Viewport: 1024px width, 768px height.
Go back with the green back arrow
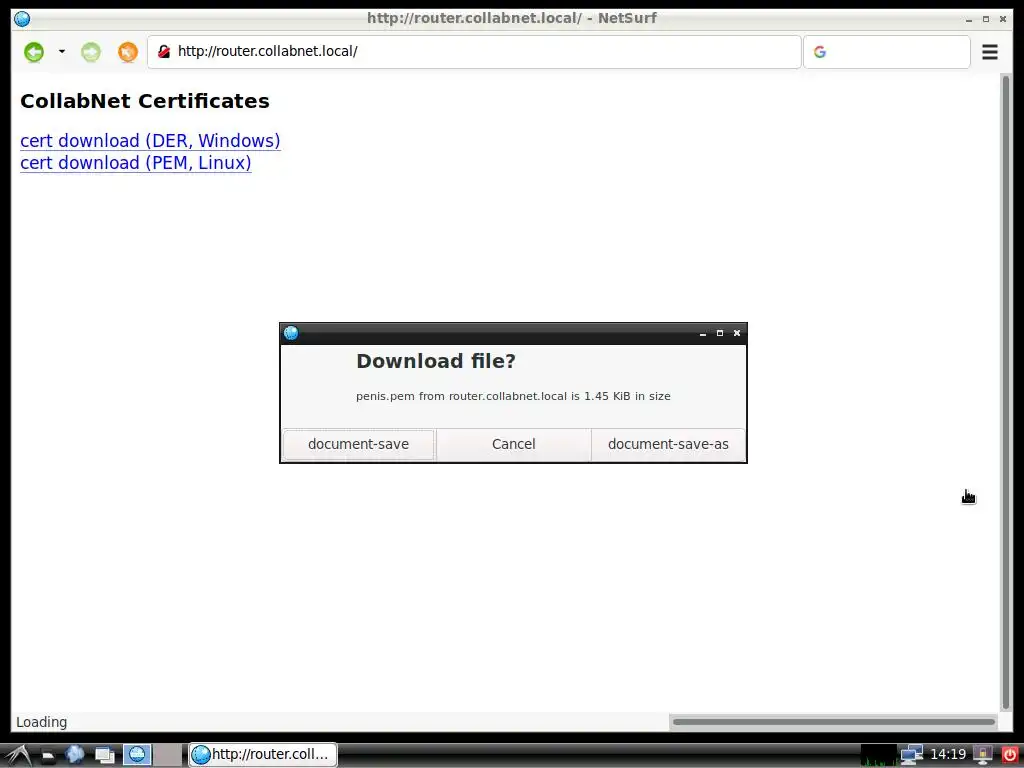(34, 52)
